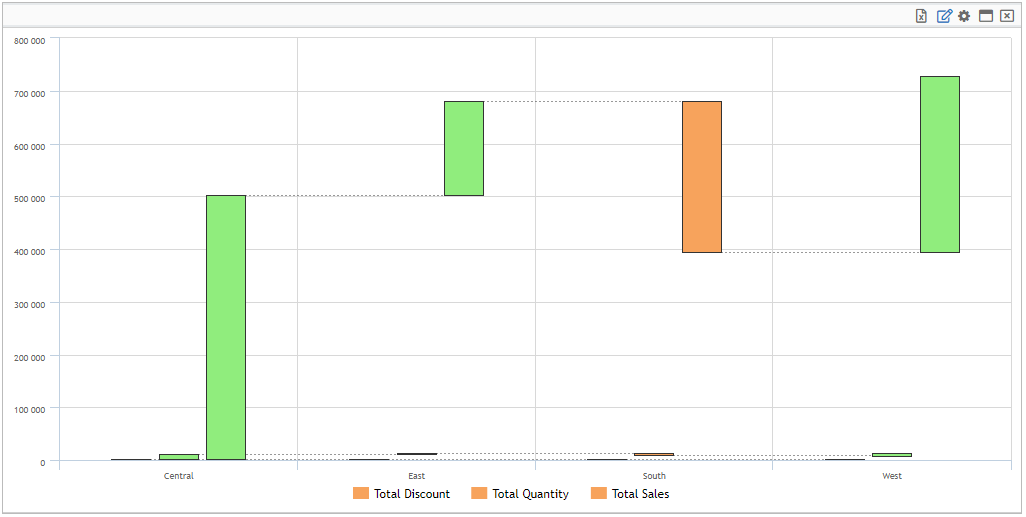Export the chart to Excel file
Image resolution: width=1026 pixels, height=517 pixels.
pyautogui.click(x=922, y=16)
